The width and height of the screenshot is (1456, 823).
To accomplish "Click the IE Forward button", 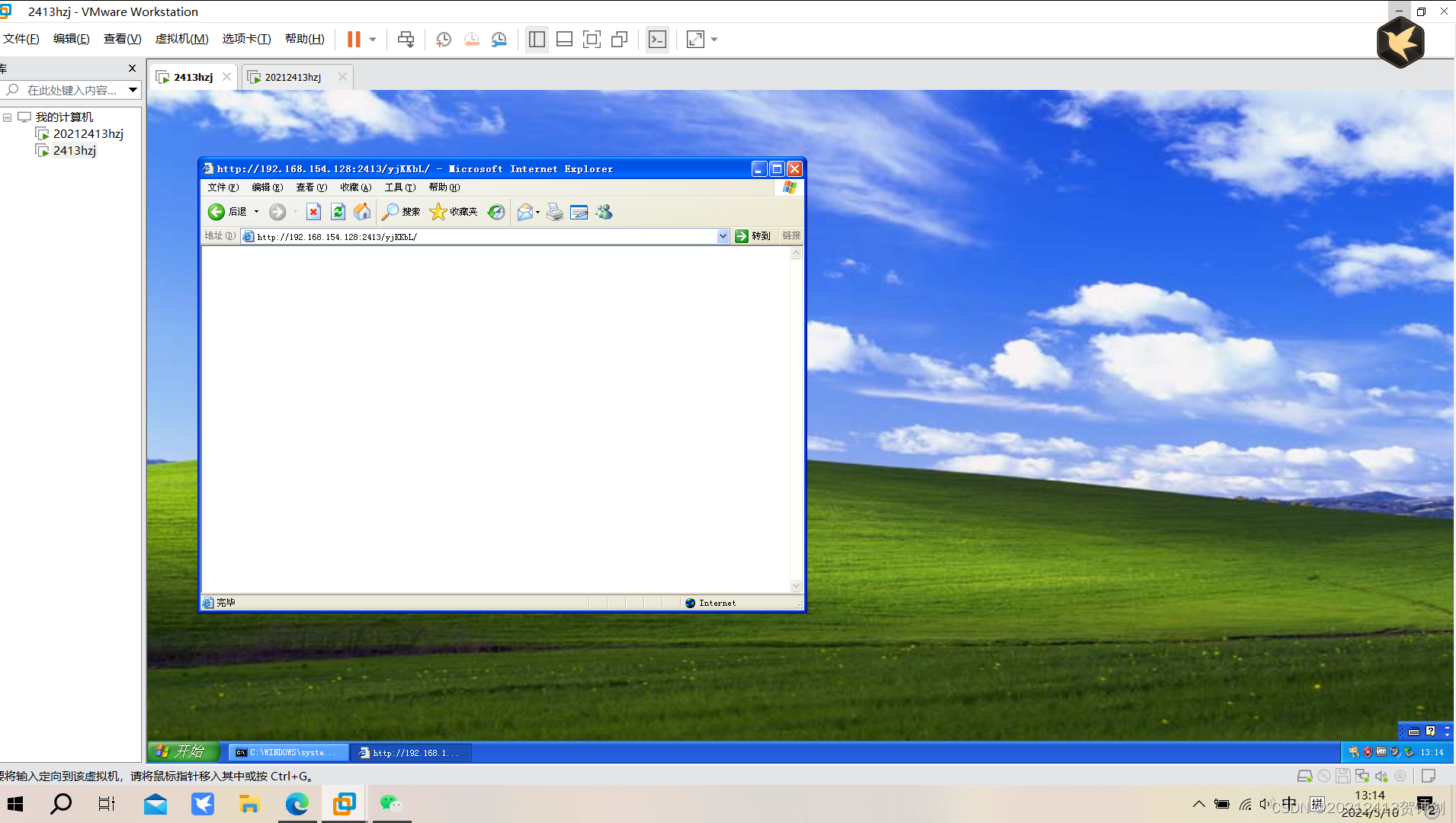I will (277, 212).
